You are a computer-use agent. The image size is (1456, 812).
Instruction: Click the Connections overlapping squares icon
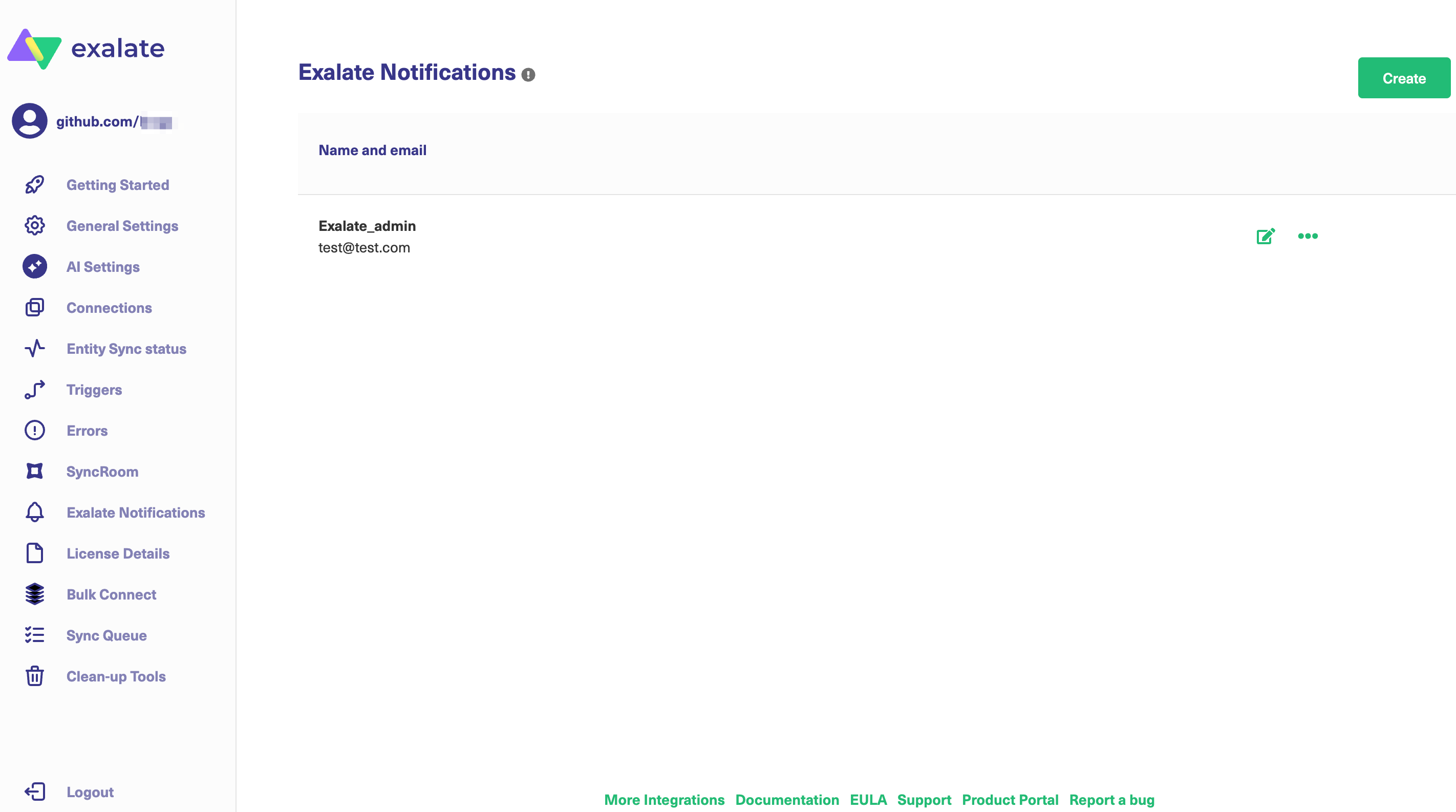point(34,307)
